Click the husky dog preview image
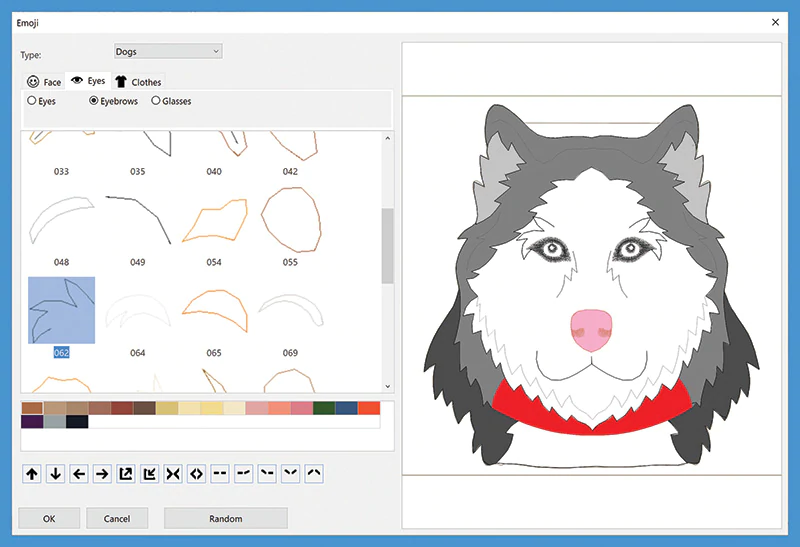The width and height of the screenshot is (800, 547). pyautogui.click(x=592, y=286)
